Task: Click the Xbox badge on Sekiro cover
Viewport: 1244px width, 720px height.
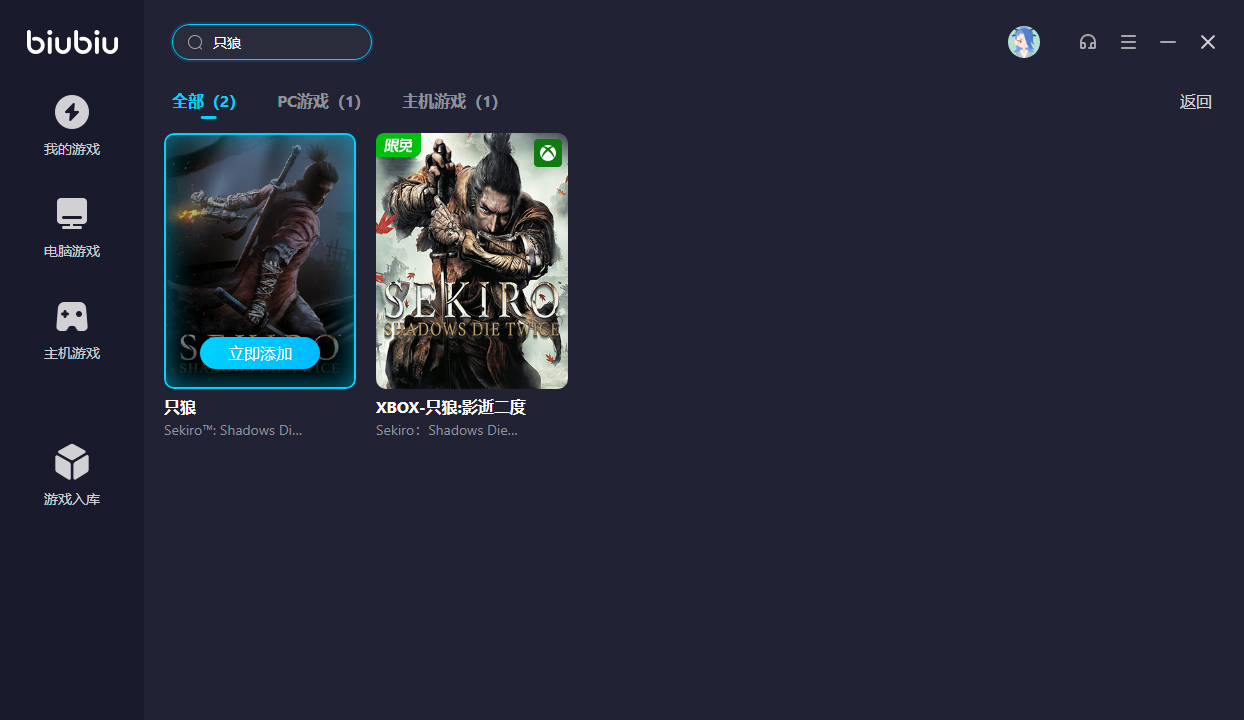Action: tap(547, 153)
